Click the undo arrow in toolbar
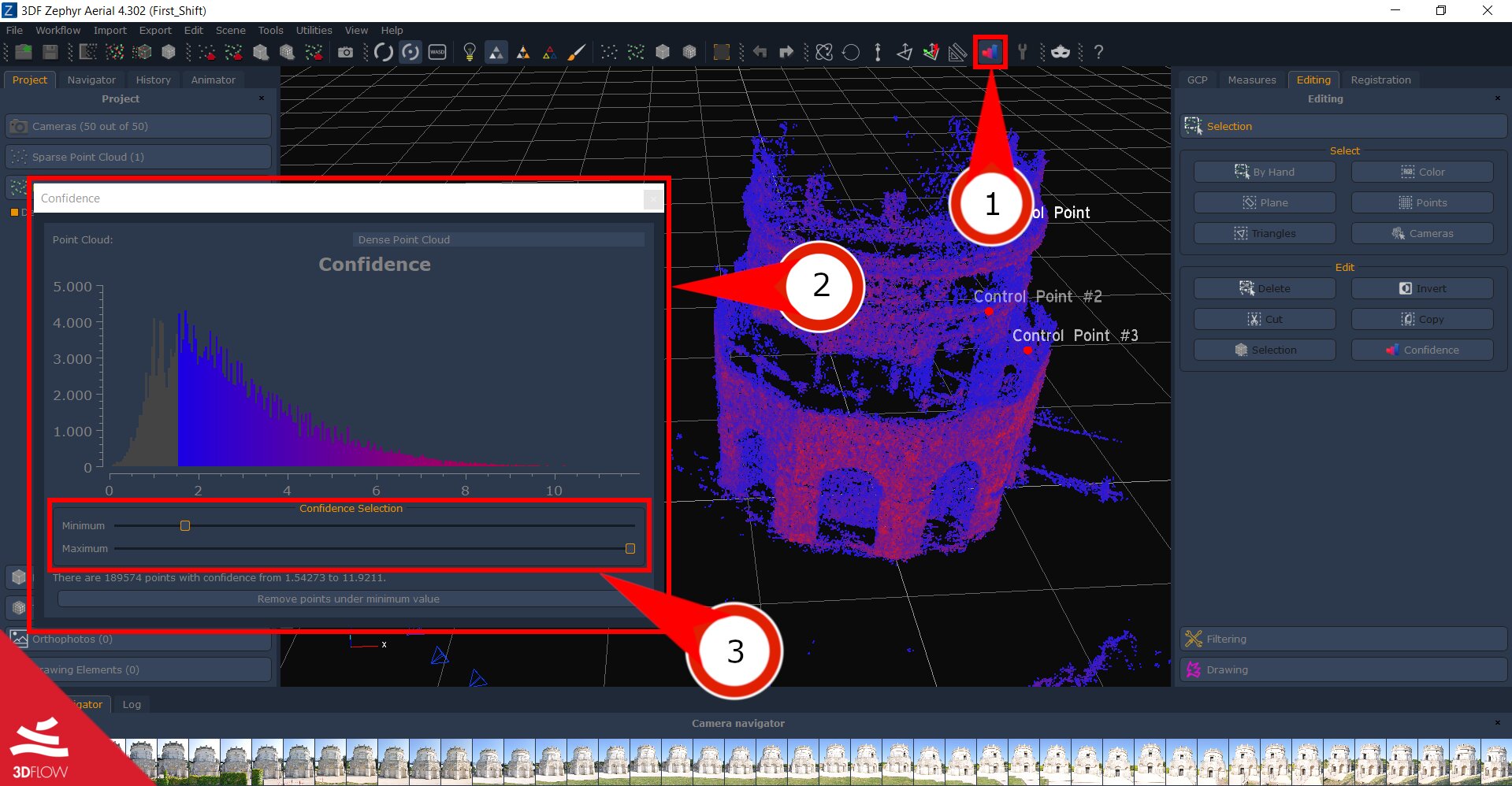1512x786 pixels. tap(760, 52)
